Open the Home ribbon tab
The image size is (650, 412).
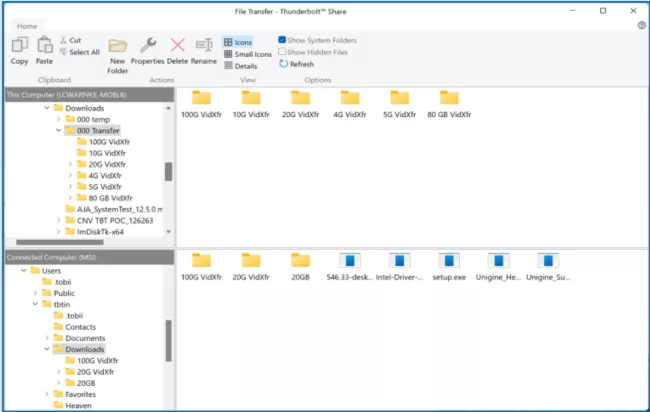coord(27,27)
